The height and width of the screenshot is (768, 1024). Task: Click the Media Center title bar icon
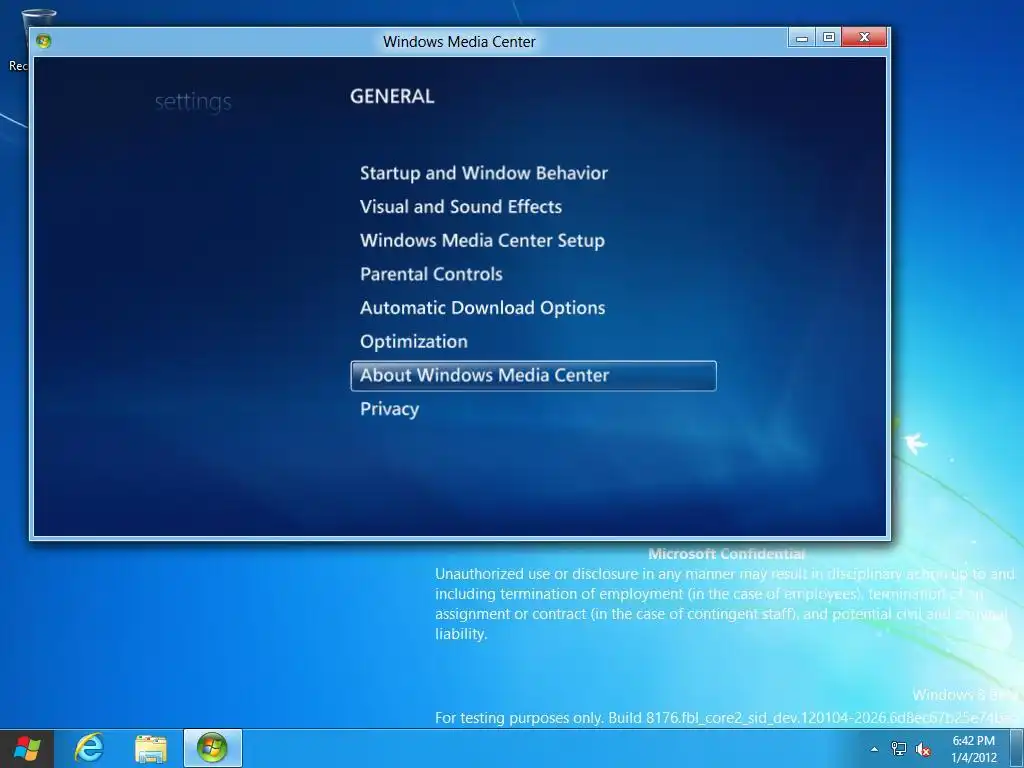pos(44,41)
